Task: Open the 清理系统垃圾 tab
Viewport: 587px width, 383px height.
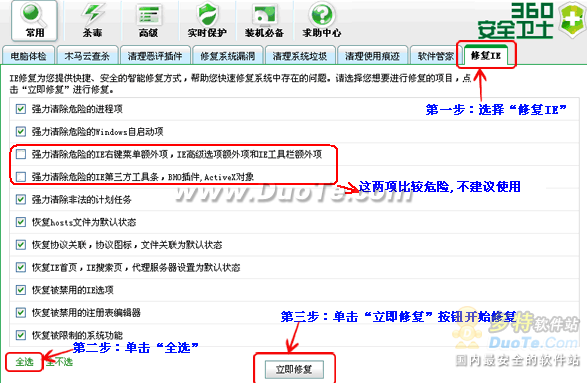Action: (x=300, y=56)
